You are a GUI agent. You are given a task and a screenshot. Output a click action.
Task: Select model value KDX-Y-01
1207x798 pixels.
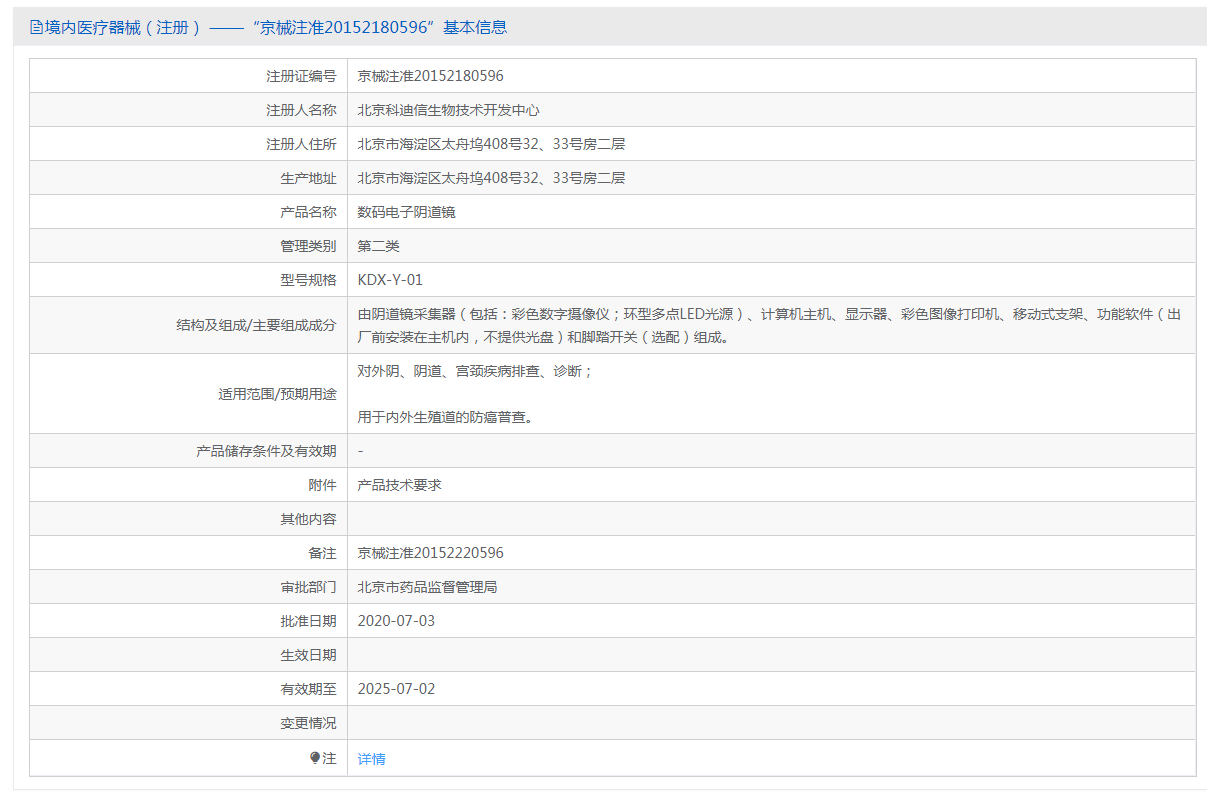pyautogui.click(x=390, y=280)
